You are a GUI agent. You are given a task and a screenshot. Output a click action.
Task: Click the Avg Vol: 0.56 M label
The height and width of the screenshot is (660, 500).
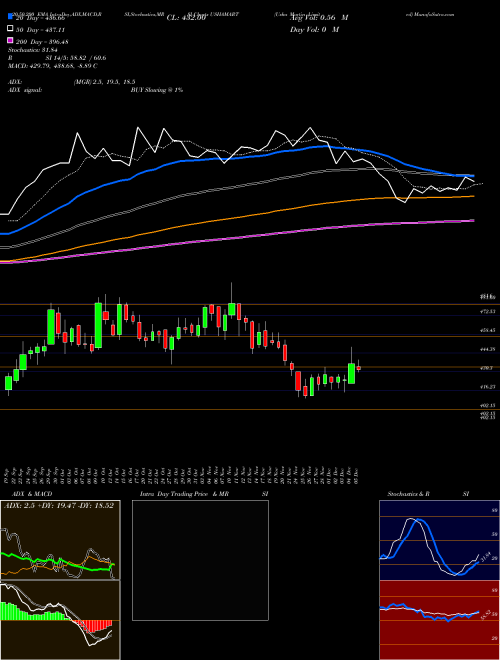[x=319, y=18]
